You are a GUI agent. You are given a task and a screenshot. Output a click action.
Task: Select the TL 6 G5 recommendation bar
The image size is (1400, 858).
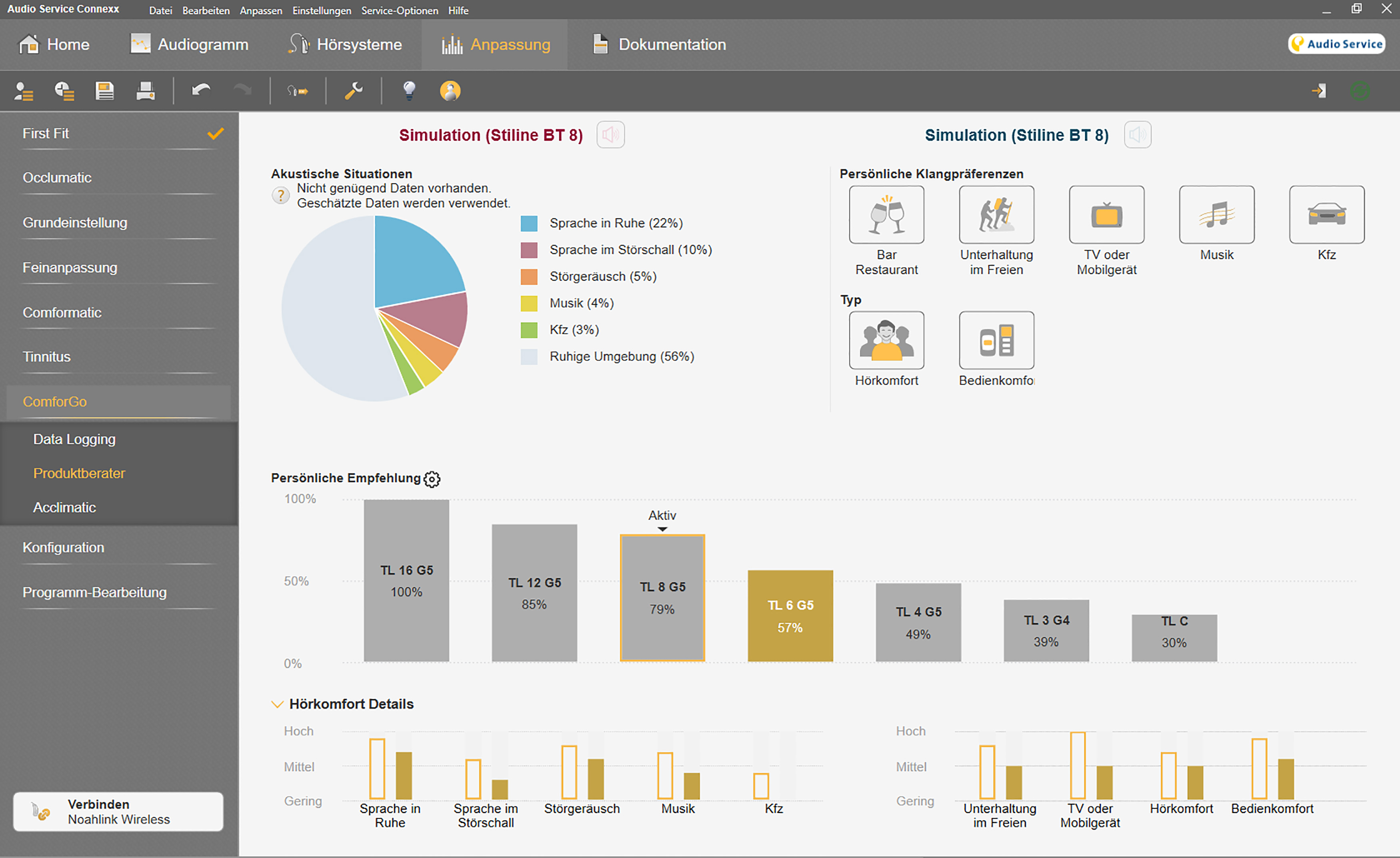coord(790,616)
